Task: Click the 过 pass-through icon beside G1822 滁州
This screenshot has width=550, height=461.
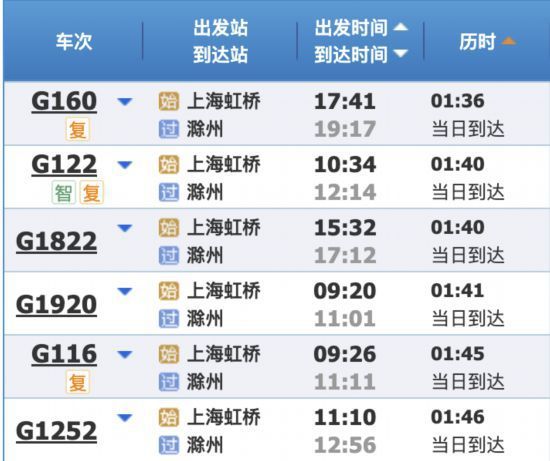Action: 169,255
